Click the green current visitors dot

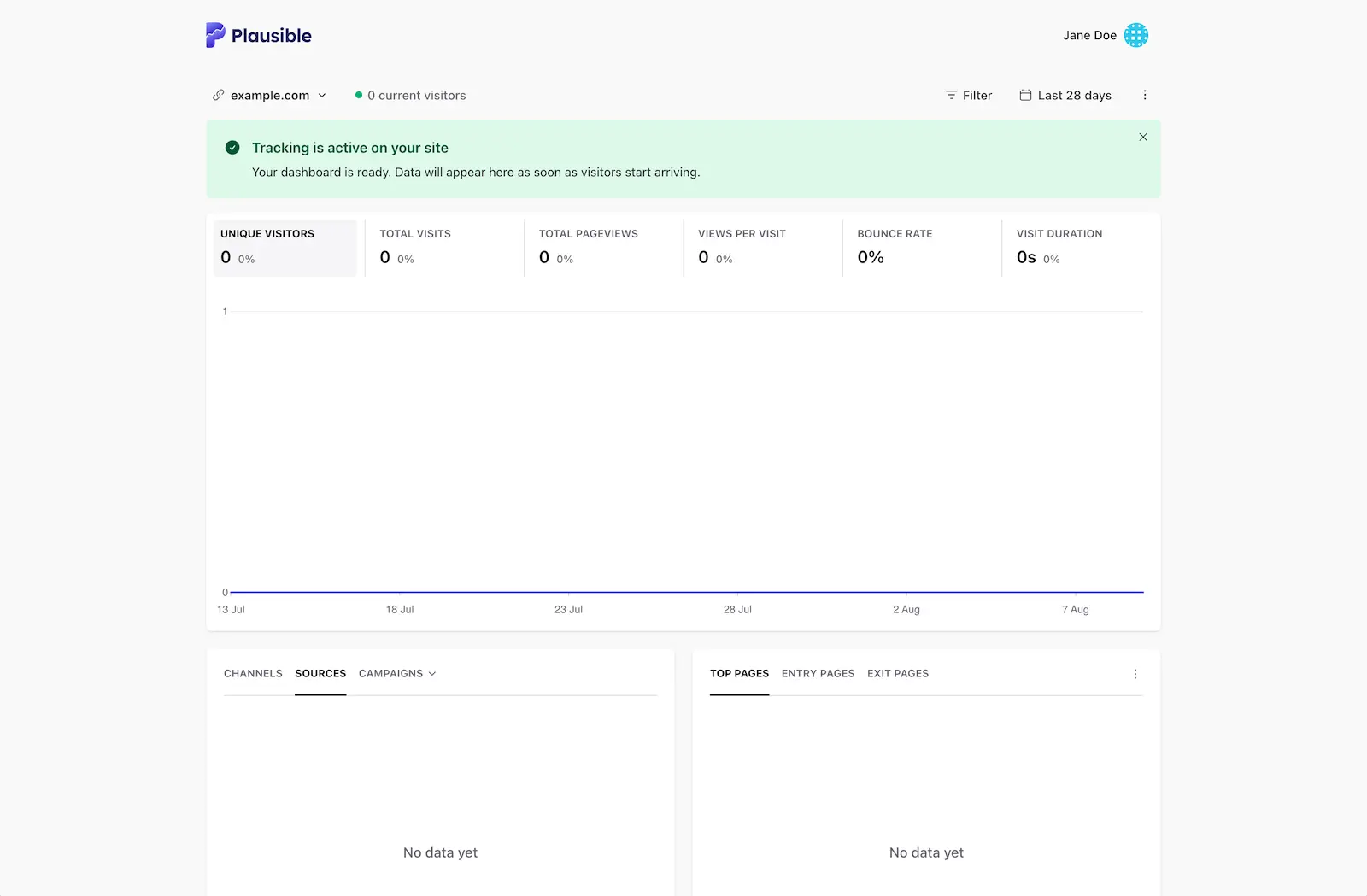click(x=359, y=95)
